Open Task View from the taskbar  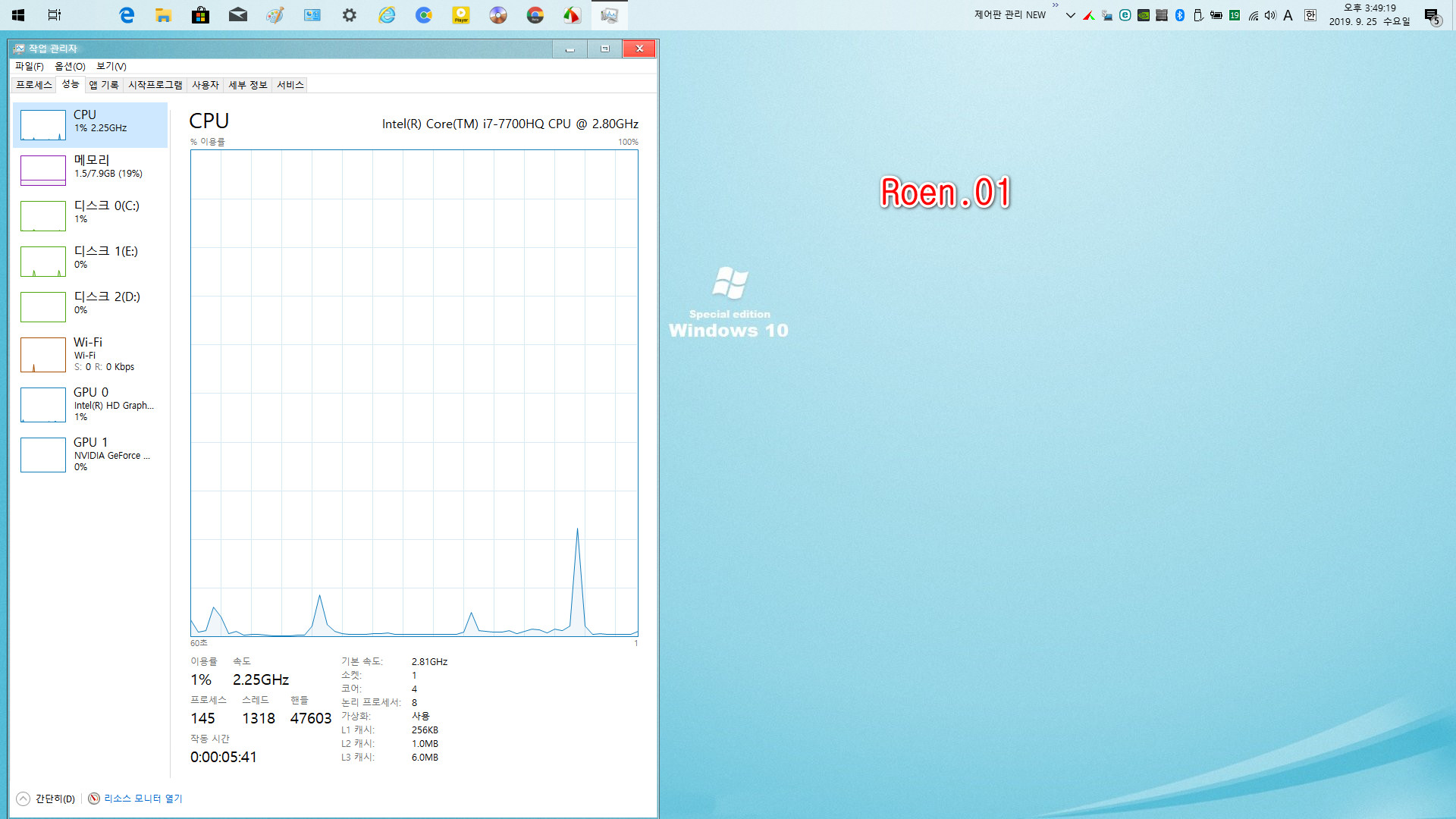pyautogui.click(x=55, y=14)
